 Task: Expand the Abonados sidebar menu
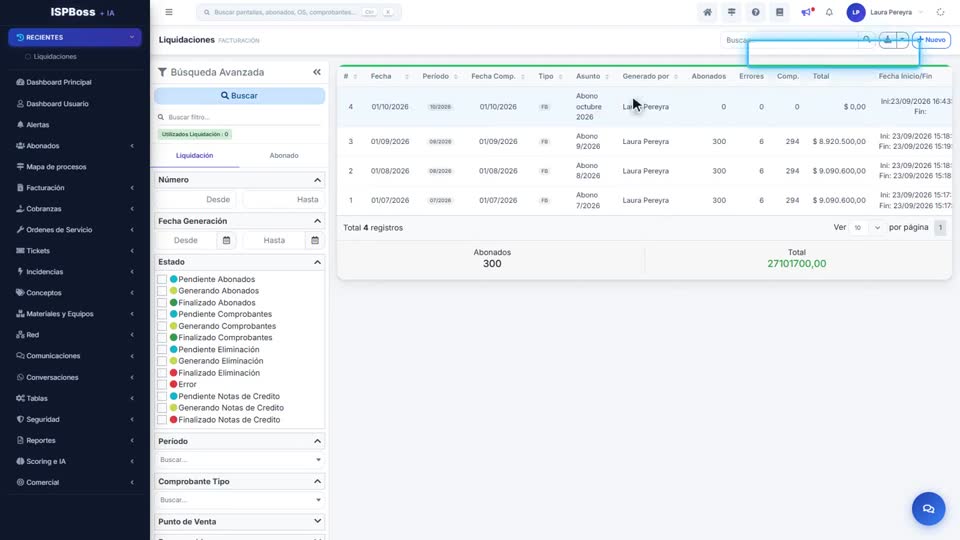click(x=75, y=146)
